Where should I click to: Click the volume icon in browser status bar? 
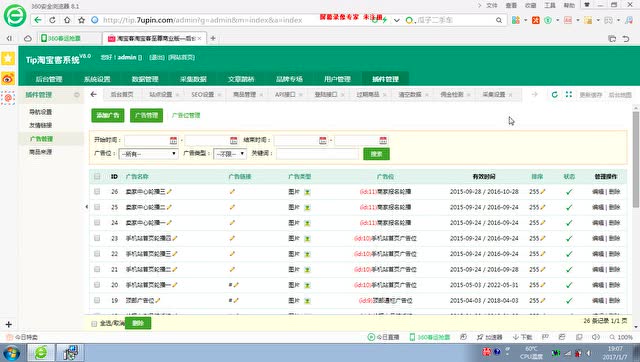(x=596, y=337)
